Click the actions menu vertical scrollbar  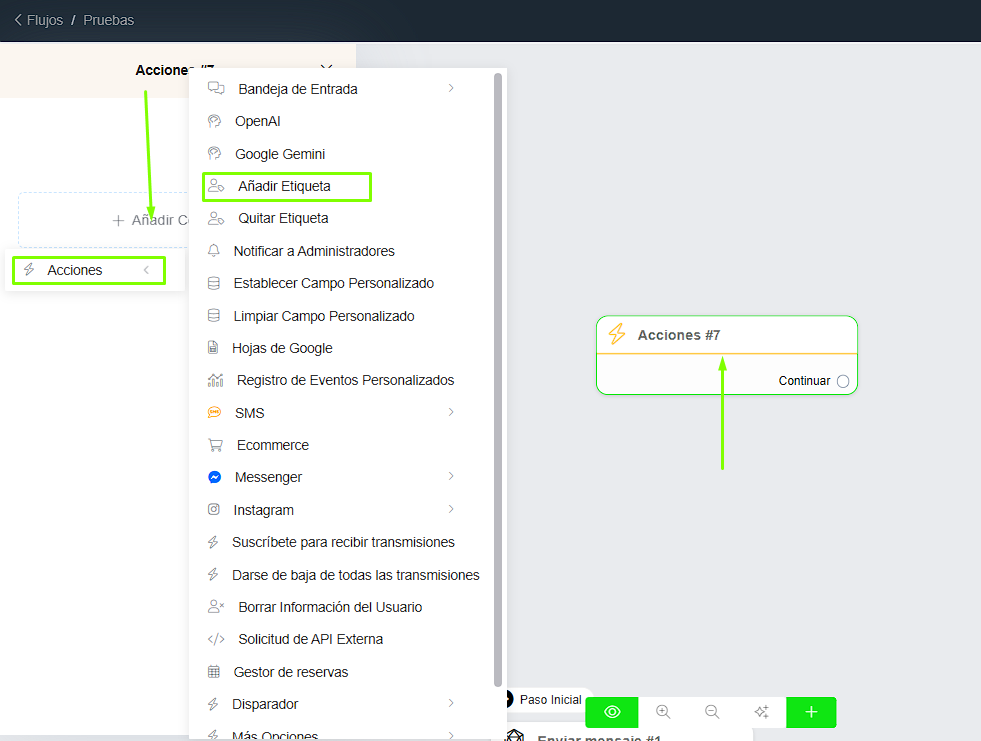coord(498,380)
